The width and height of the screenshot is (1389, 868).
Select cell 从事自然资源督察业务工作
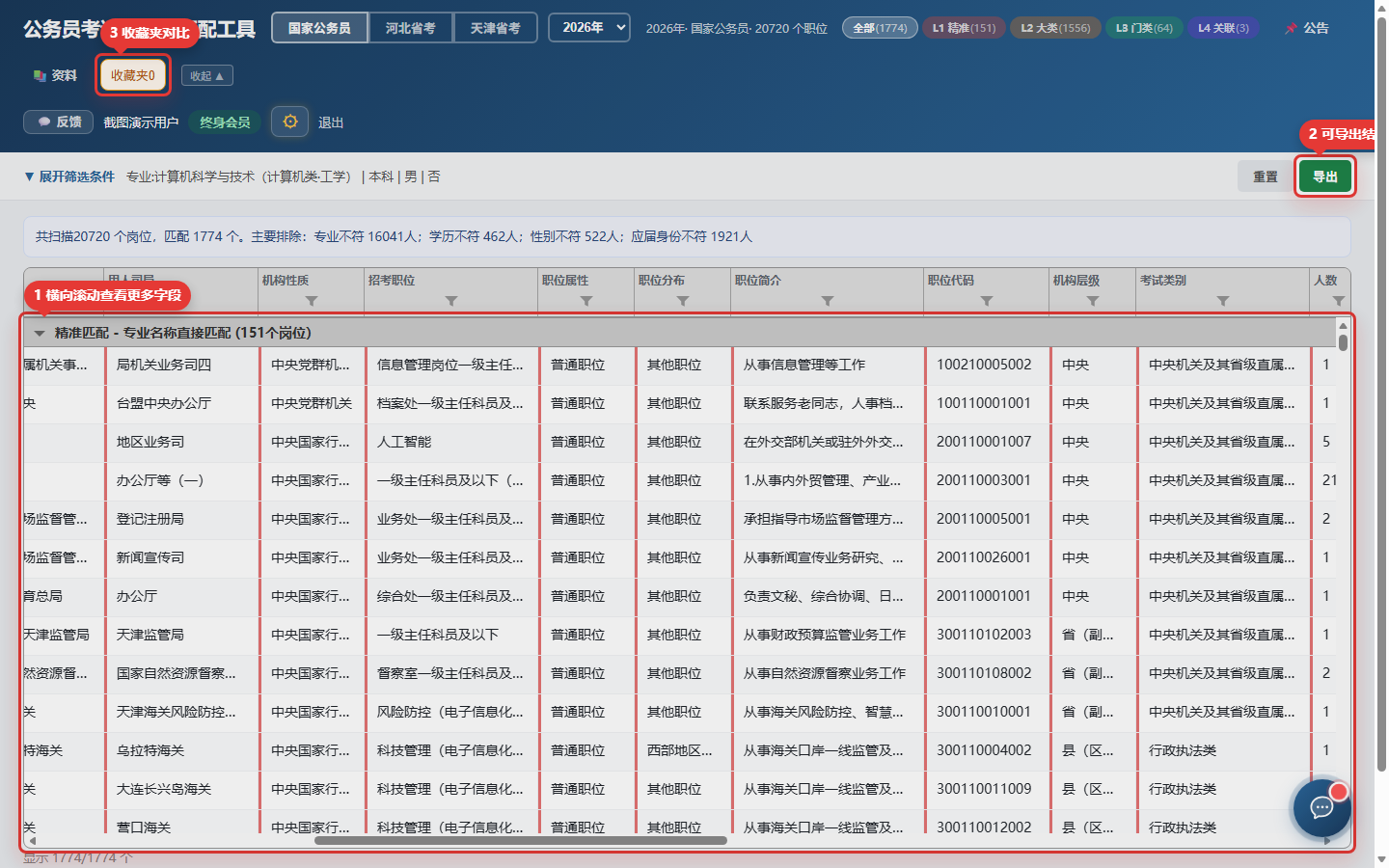coord(828,673)
